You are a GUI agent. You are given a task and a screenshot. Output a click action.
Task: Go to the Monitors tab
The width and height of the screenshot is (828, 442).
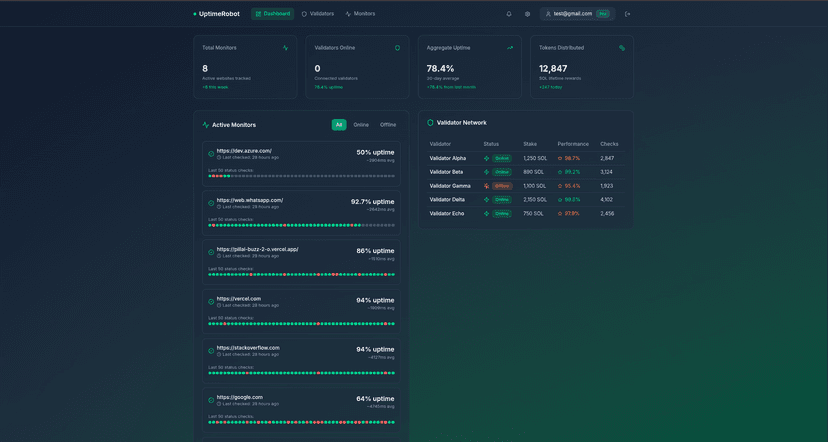[360, 14]
